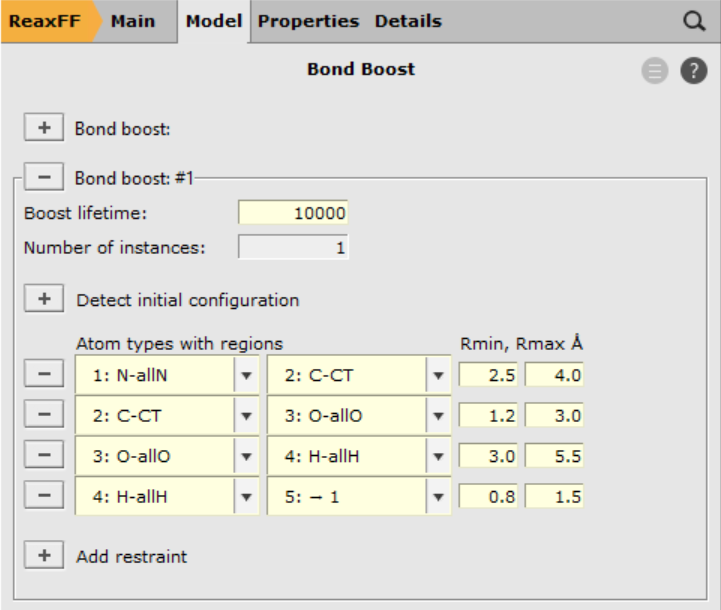The height and width of the screenshot is (610, 721).
Task: Open the search magnifier icon
Action: pyautogui.click(x=694, y=21)
